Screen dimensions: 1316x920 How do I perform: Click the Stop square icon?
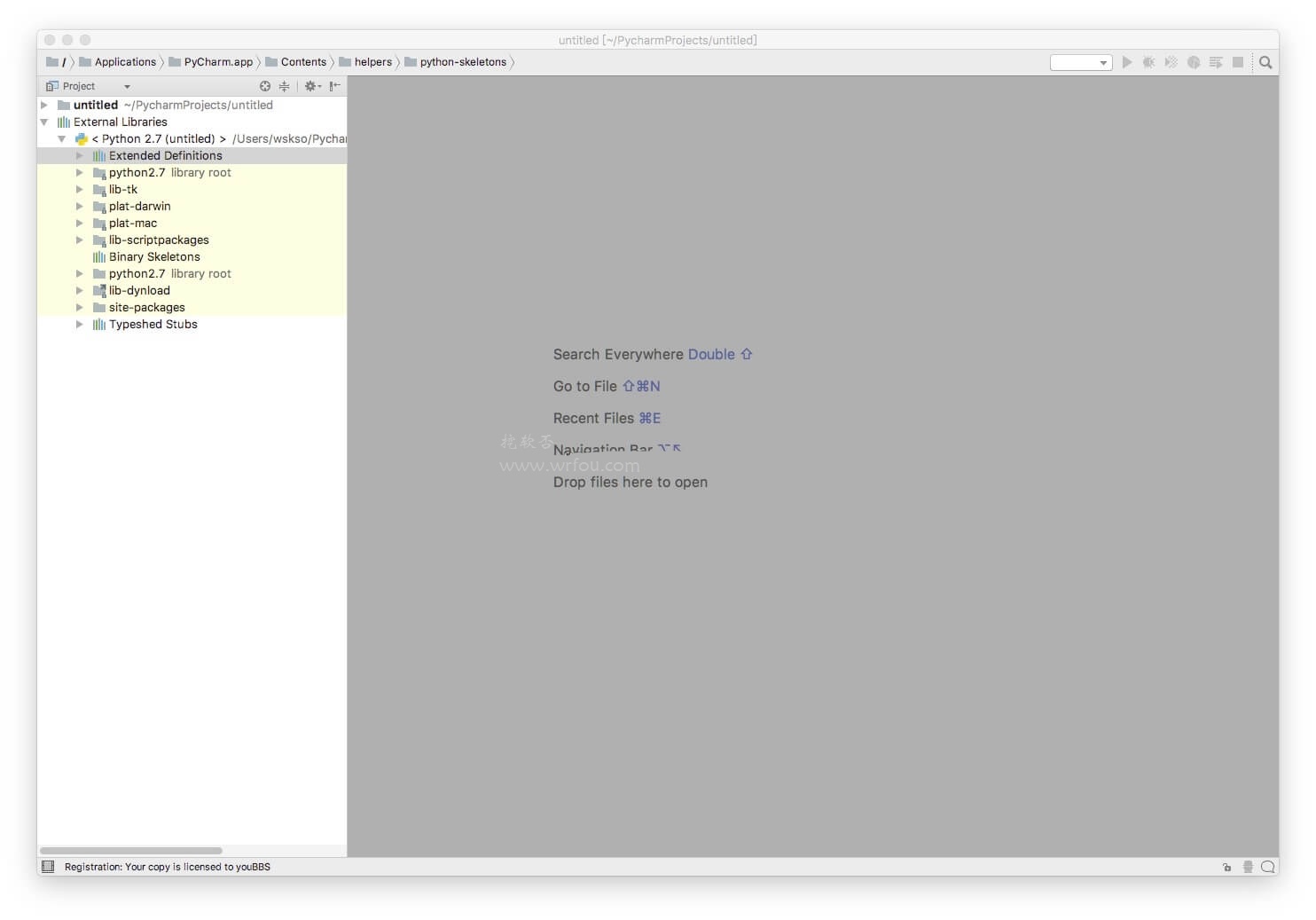point(1238,62)
